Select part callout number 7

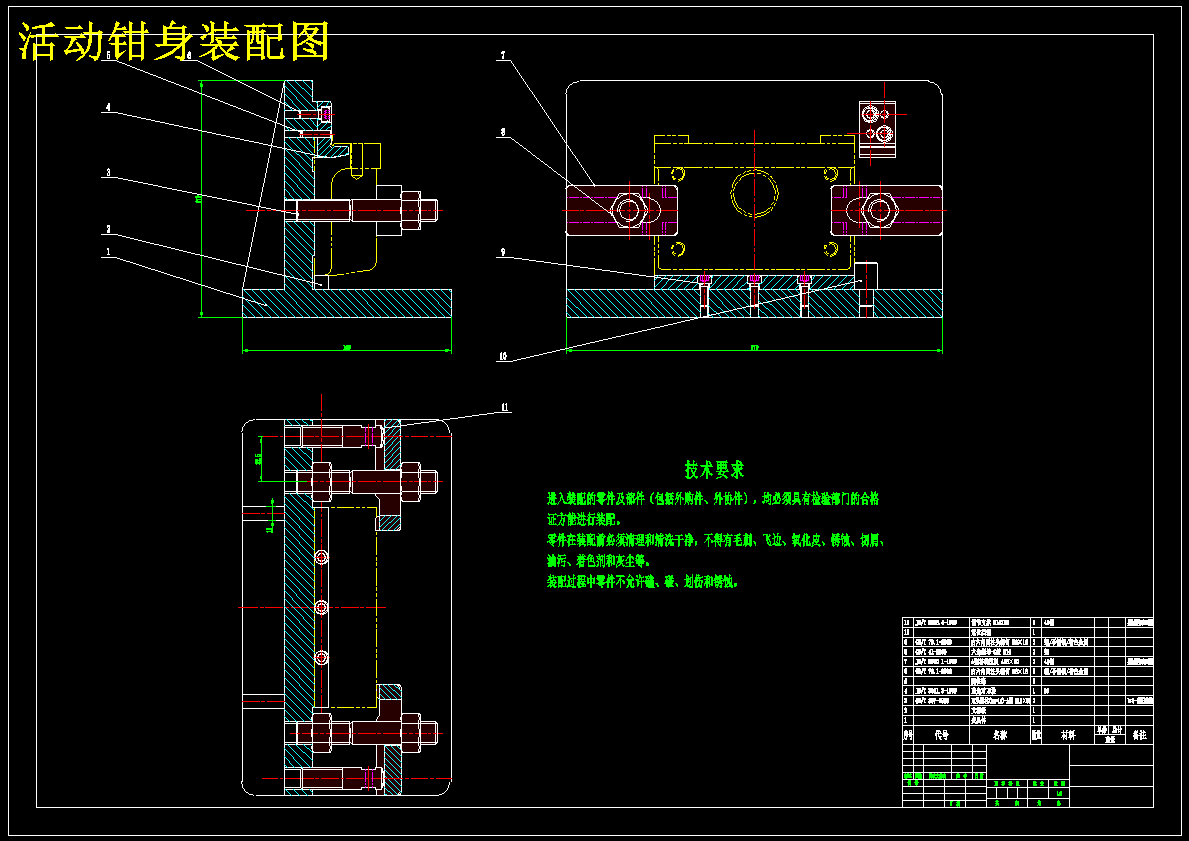(502, 55)
